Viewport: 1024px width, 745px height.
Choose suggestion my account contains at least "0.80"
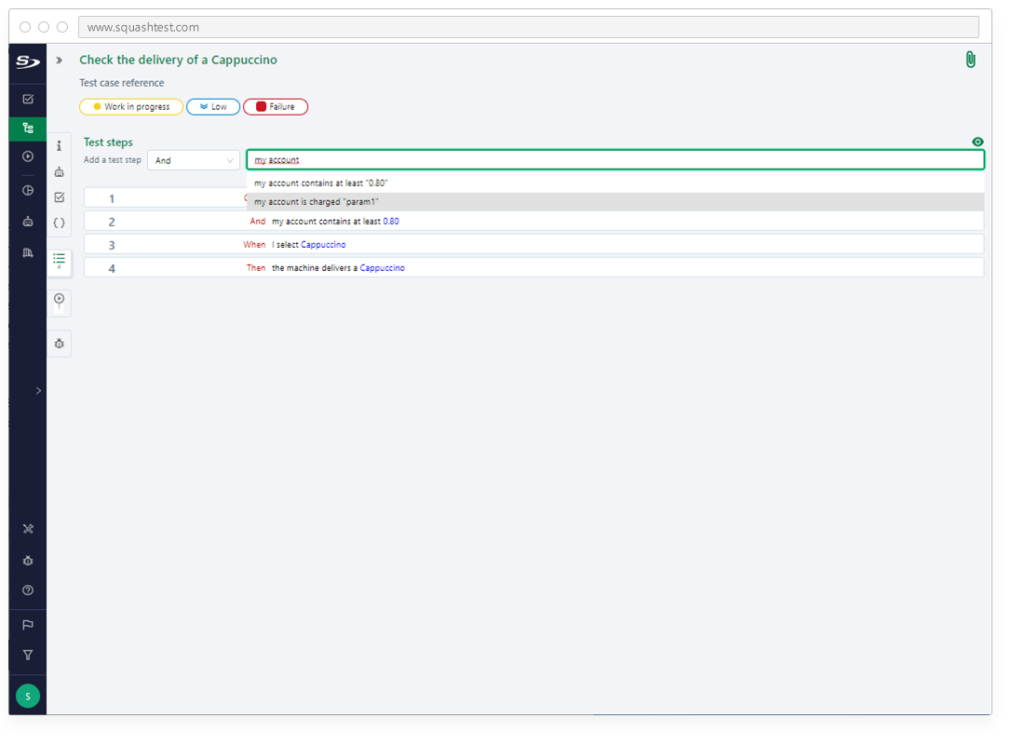coord(615,183)
